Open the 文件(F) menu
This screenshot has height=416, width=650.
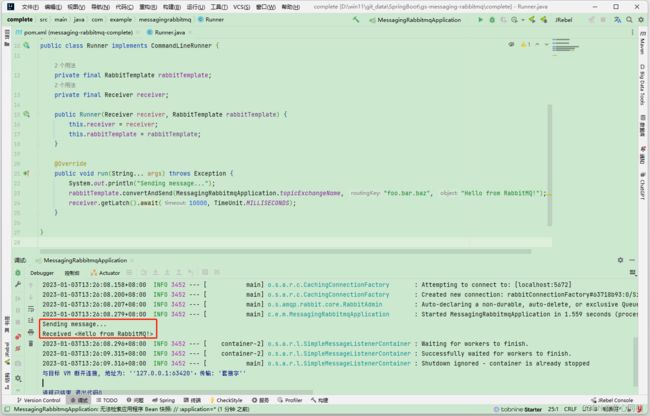pyautogui.click(x=30, y=7)
